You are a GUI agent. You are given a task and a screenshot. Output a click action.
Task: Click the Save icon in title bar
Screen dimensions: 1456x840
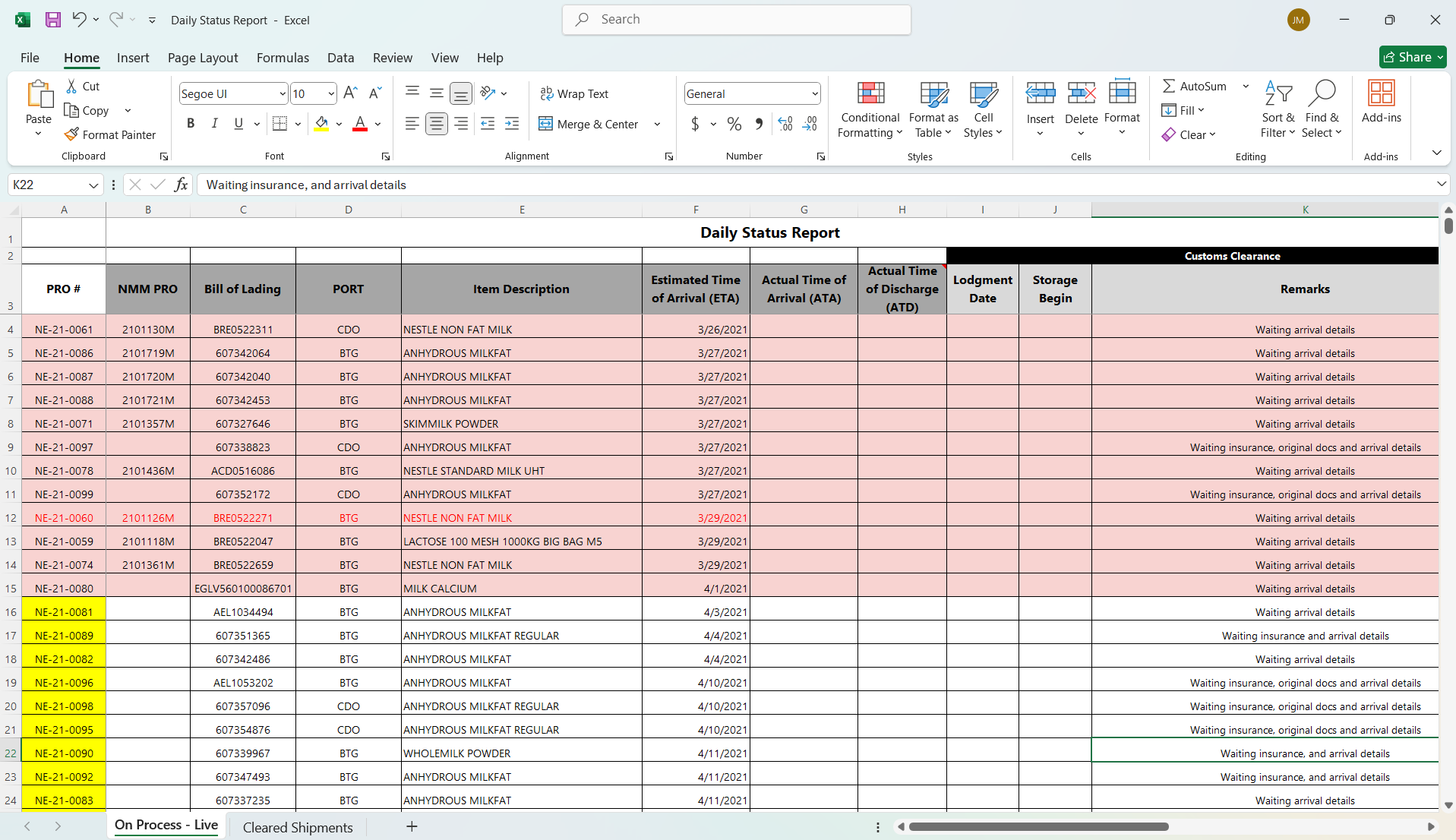click(53, 20)
